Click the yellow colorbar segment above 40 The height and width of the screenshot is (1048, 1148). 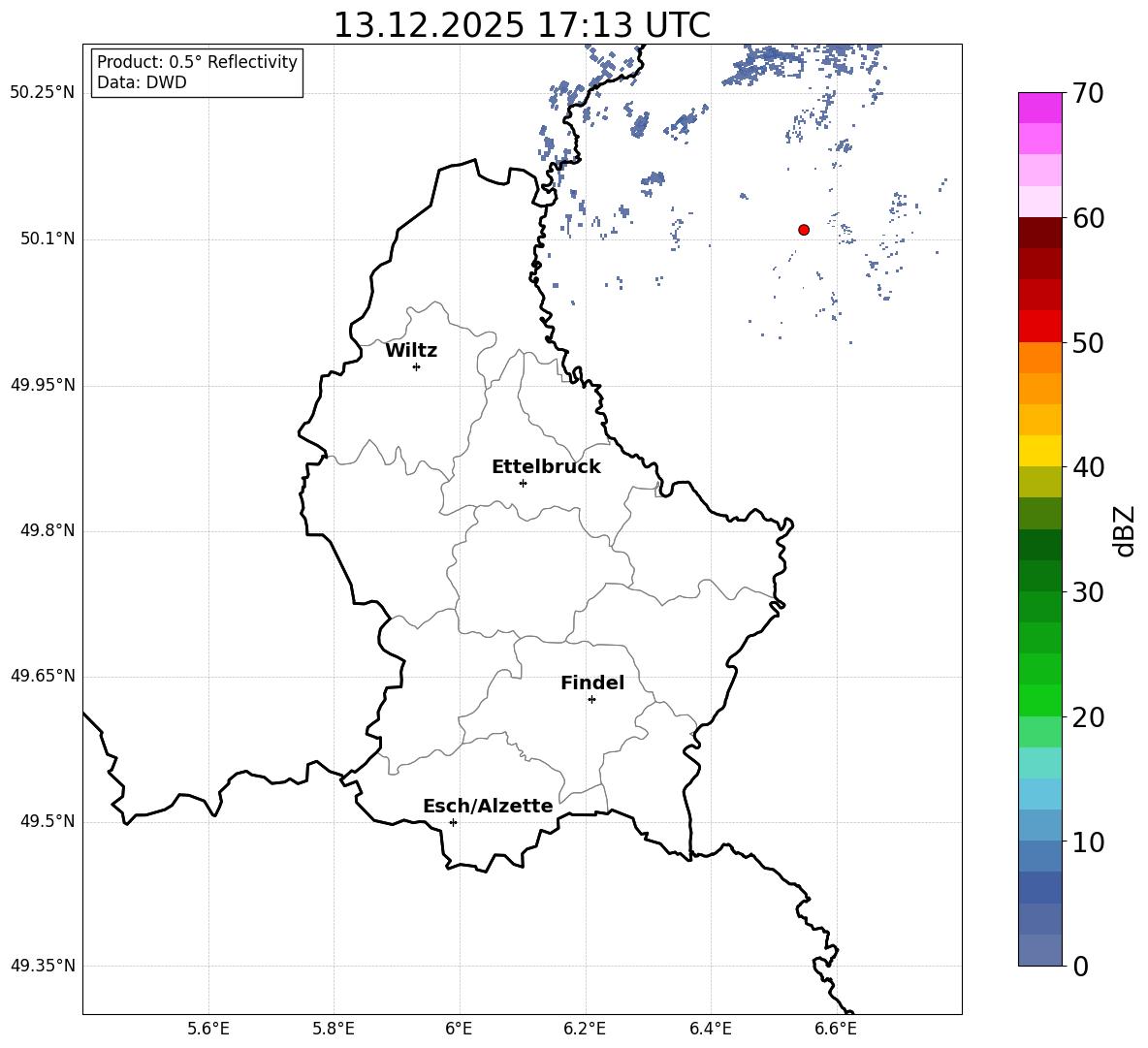1040,451
